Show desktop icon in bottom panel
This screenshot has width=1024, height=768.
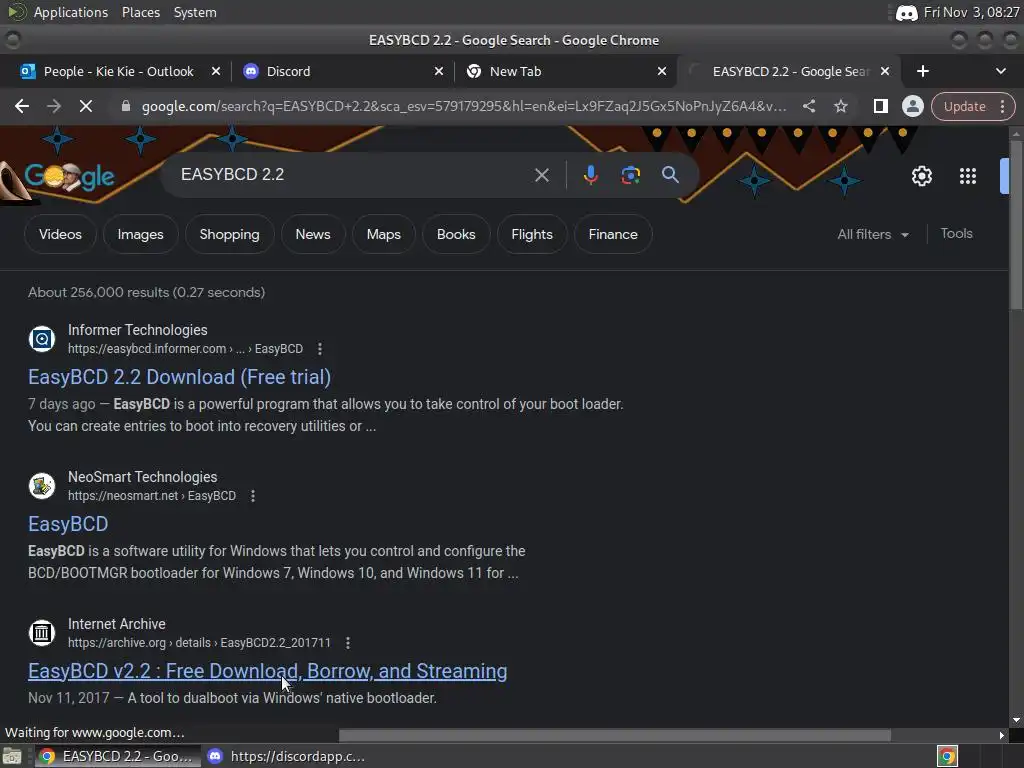(12, 756)
